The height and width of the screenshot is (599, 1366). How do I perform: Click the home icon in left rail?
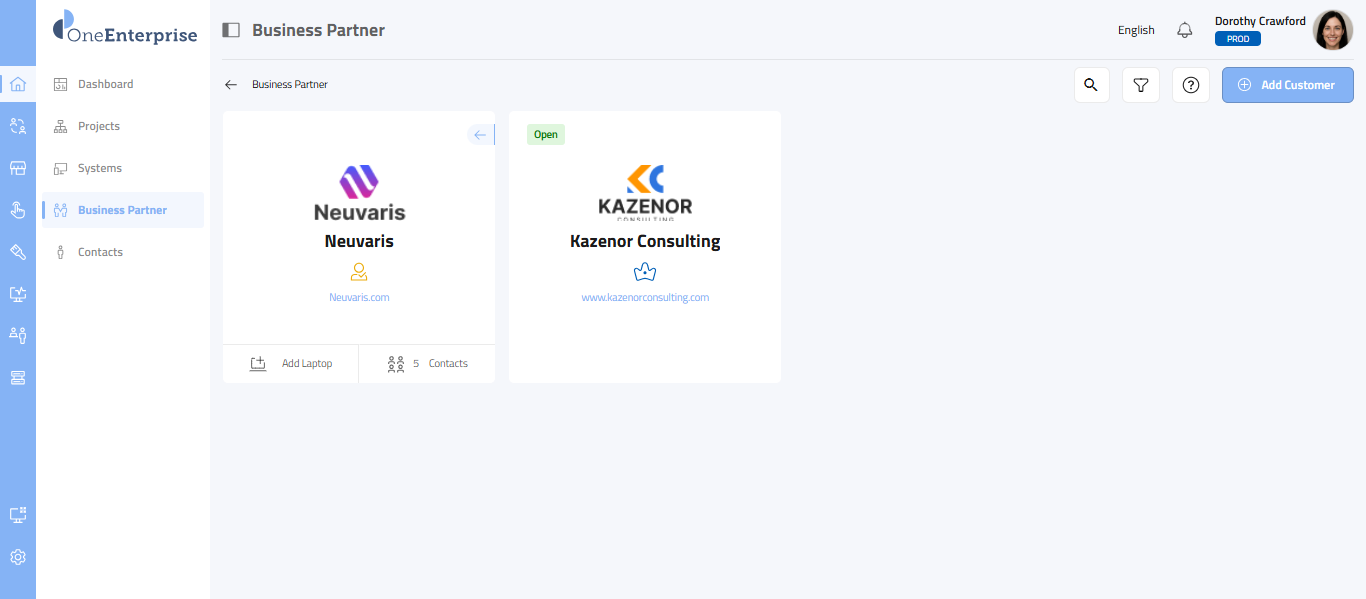click(x=17, y=84)
